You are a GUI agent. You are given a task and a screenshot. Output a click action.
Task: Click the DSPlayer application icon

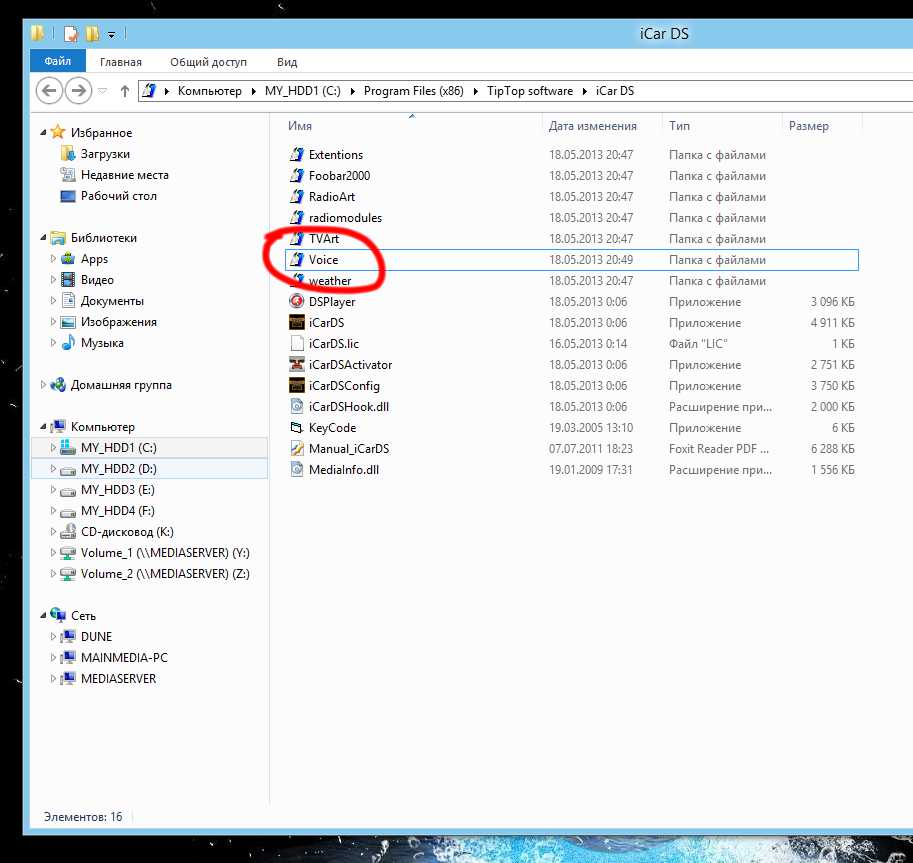296,302
